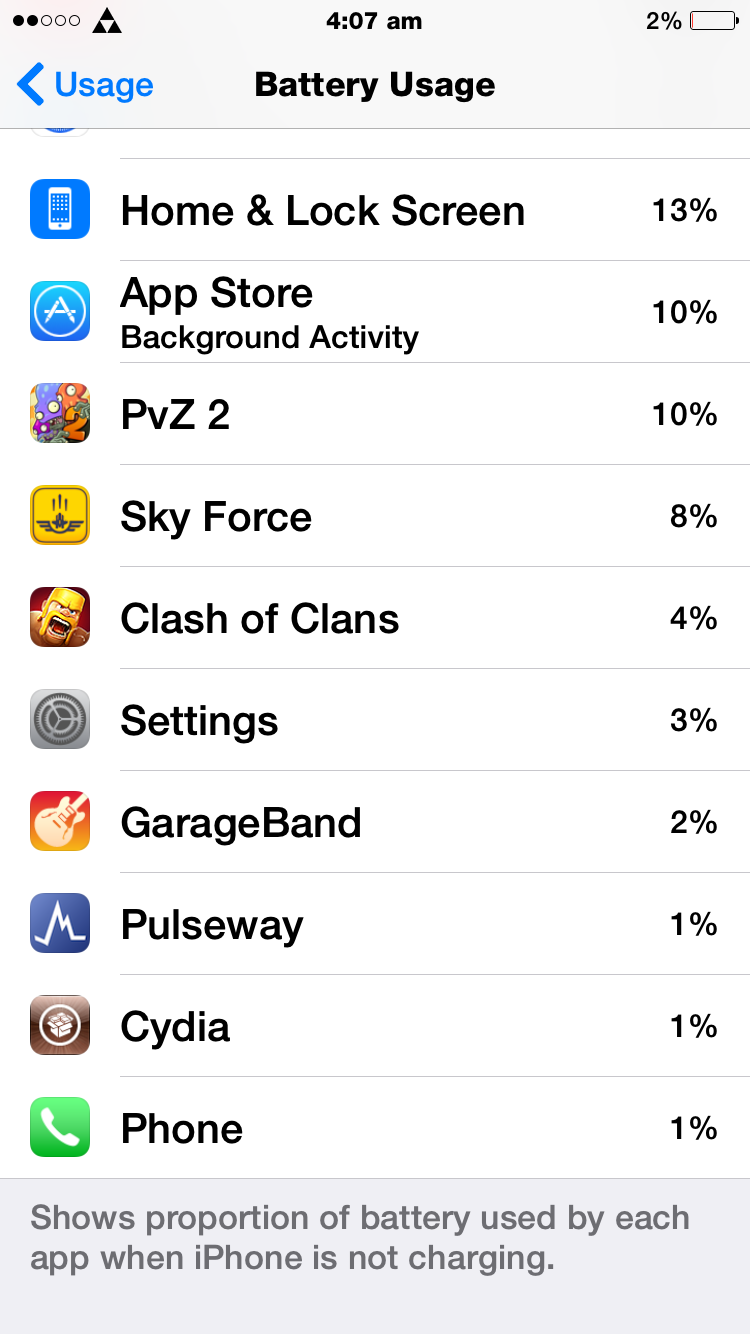Image resolution: width=750 pixels, height=1334 pixels.
Task: Click the Battery Usage title
Action: [375, 85]
